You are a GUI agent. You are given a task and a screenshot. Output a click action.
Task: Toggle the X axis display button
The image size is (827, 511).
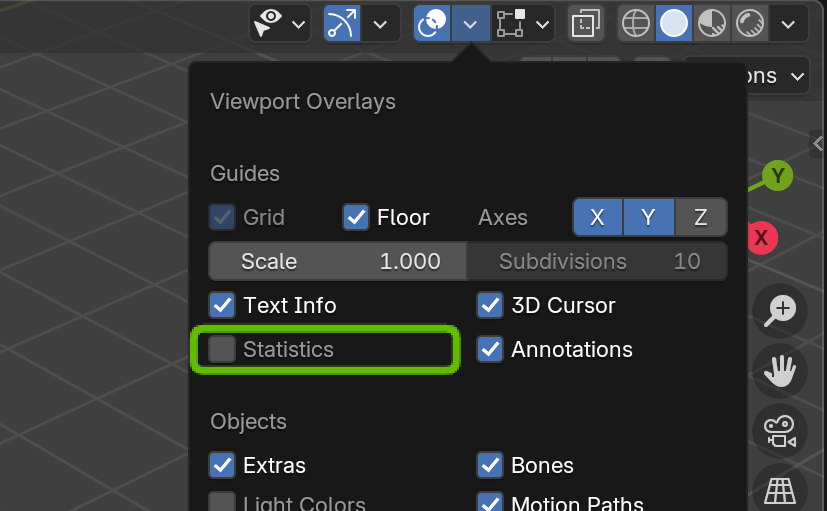click(x=598, y=217)
